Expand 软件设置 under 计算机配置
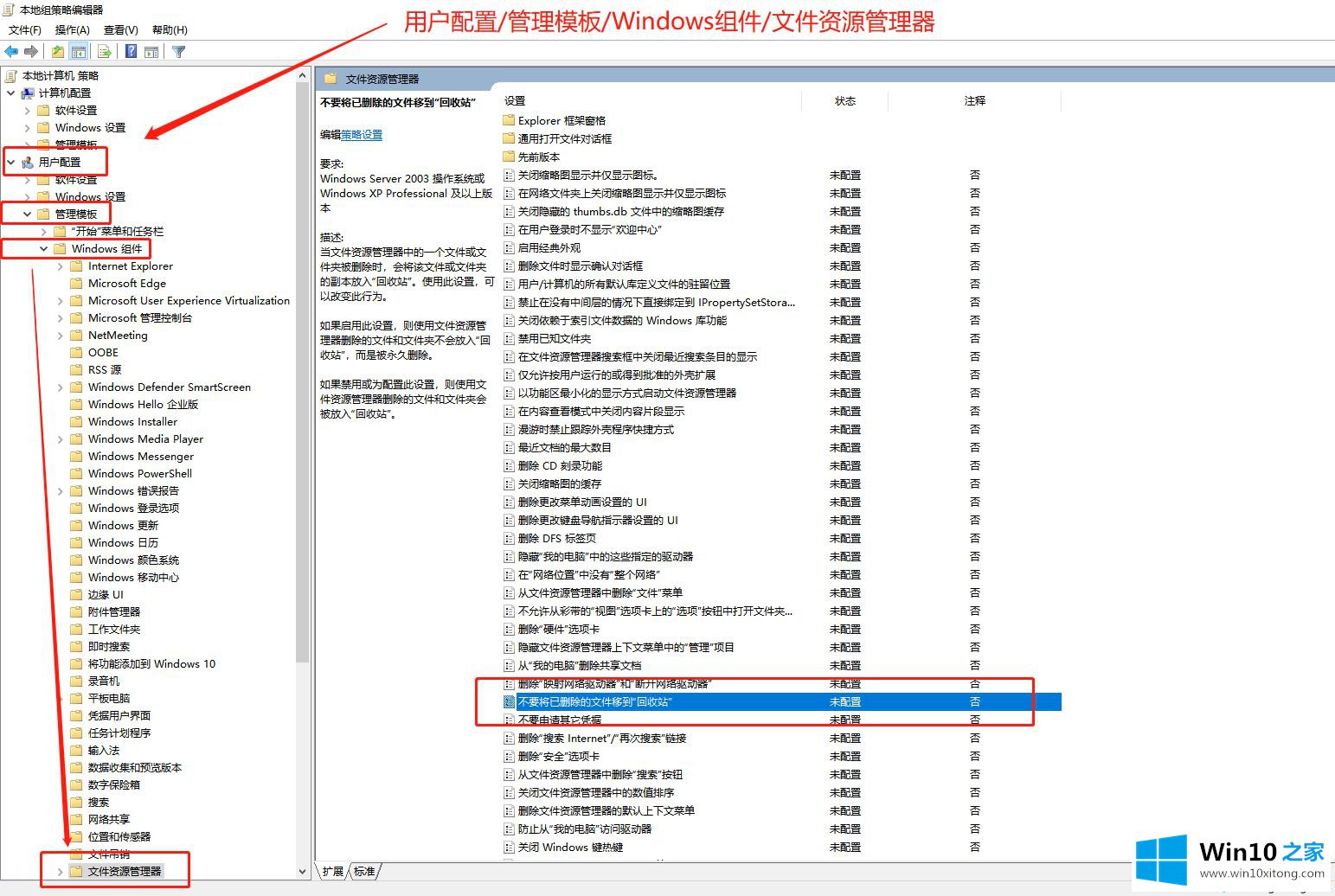 coord(27,110)
